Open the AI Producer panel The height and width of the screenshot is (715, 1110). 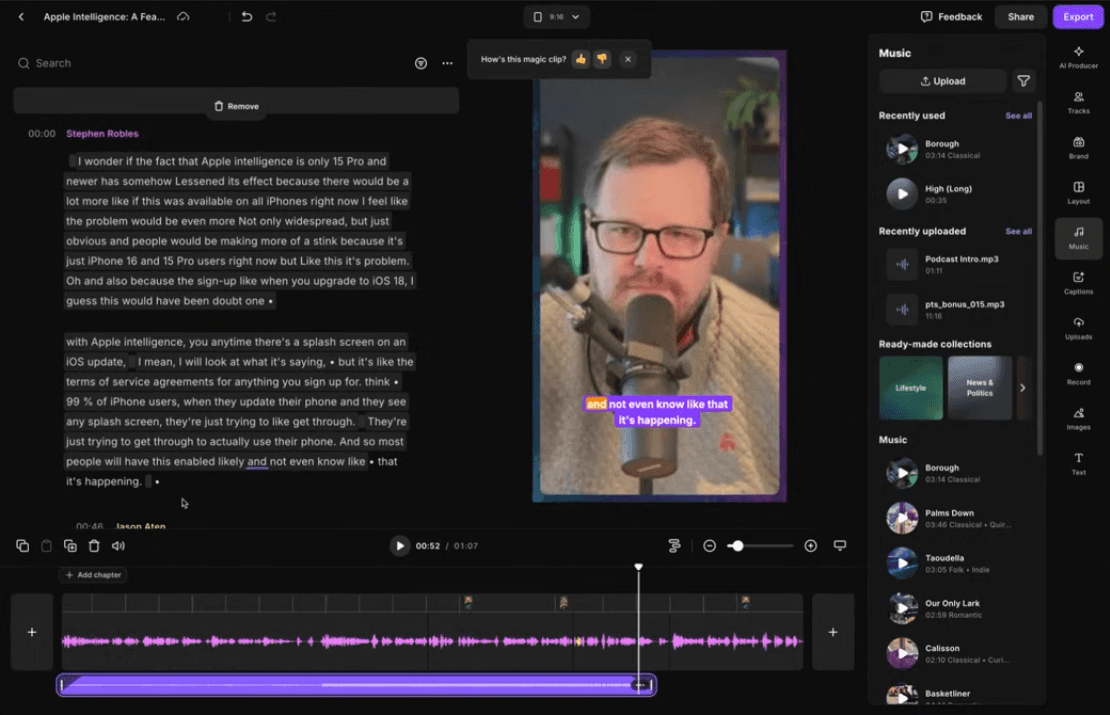(1078, 57)
